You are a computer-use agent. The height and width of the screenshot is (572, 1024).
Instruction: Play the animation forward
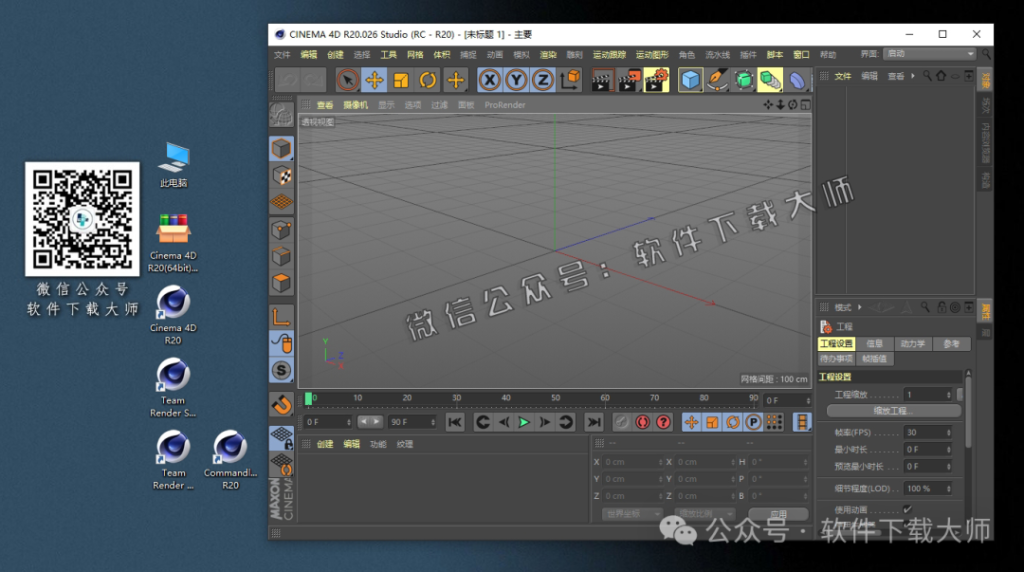(x=524, y=422)
